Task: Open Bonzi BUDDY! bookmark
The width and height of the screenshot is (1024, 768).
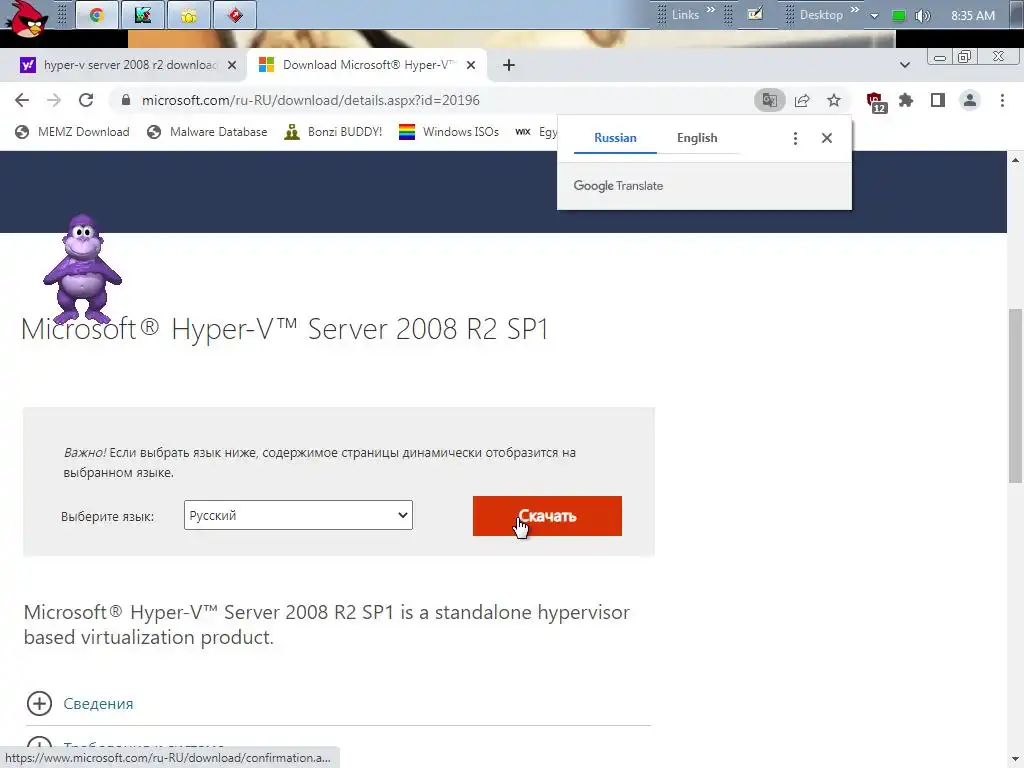Action: (x=333, y=132)
